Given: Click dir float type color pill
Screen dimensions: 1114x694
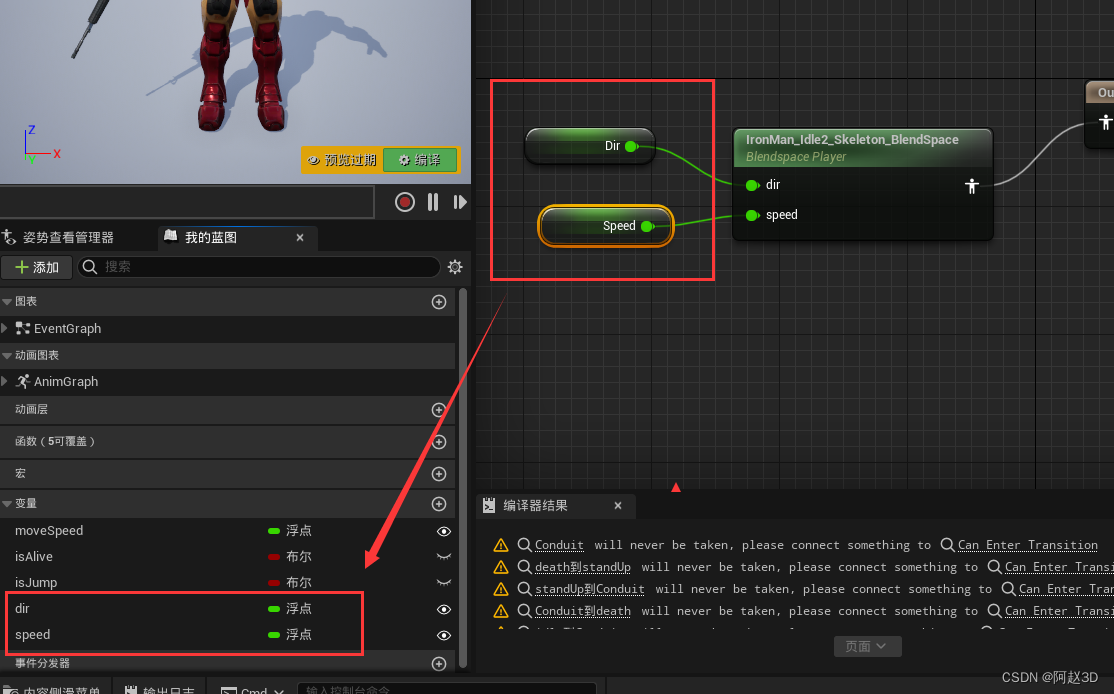Looking at the screenshot, I should click(274, 609).
